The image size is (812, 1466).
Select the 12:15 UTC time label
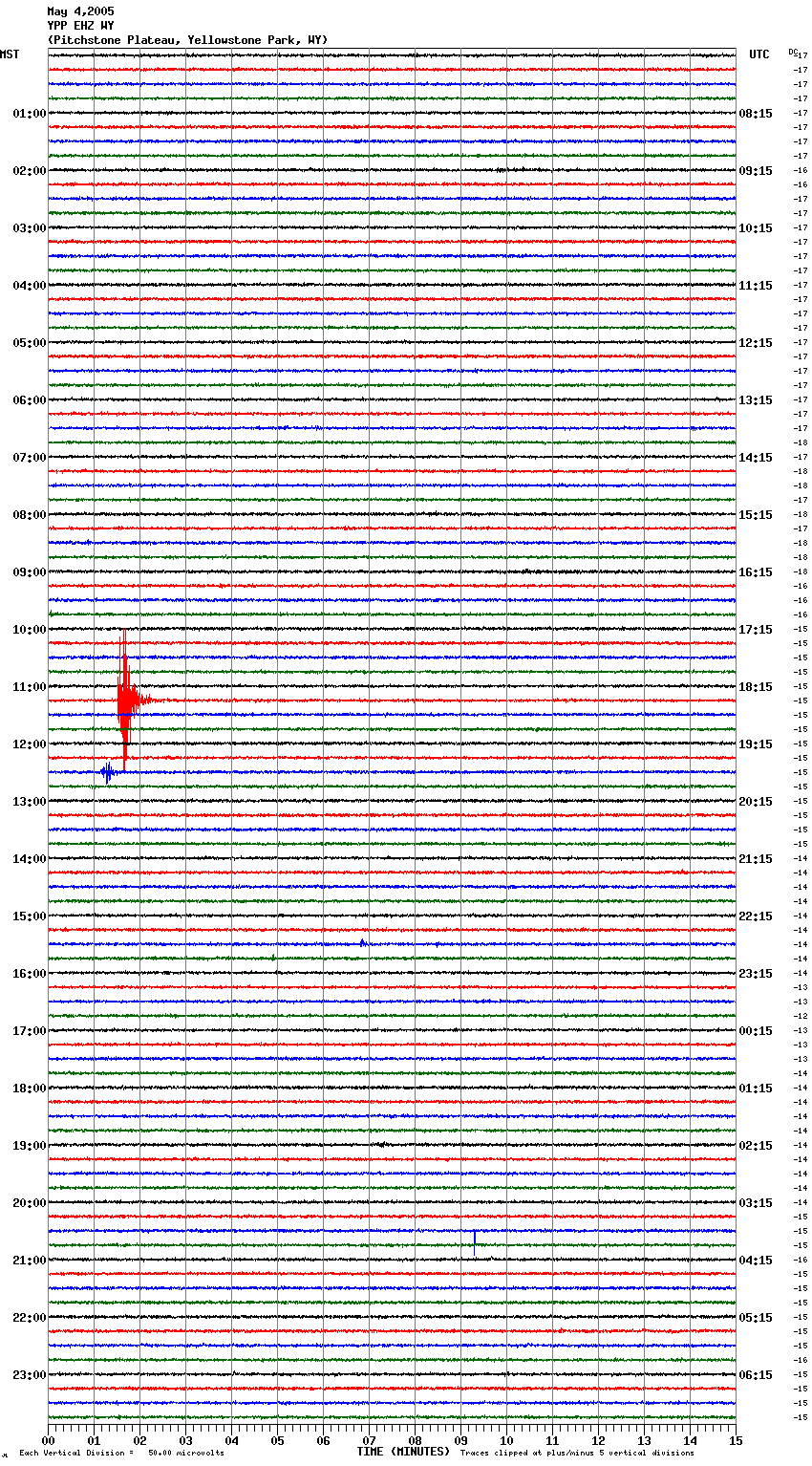(756, 343)
